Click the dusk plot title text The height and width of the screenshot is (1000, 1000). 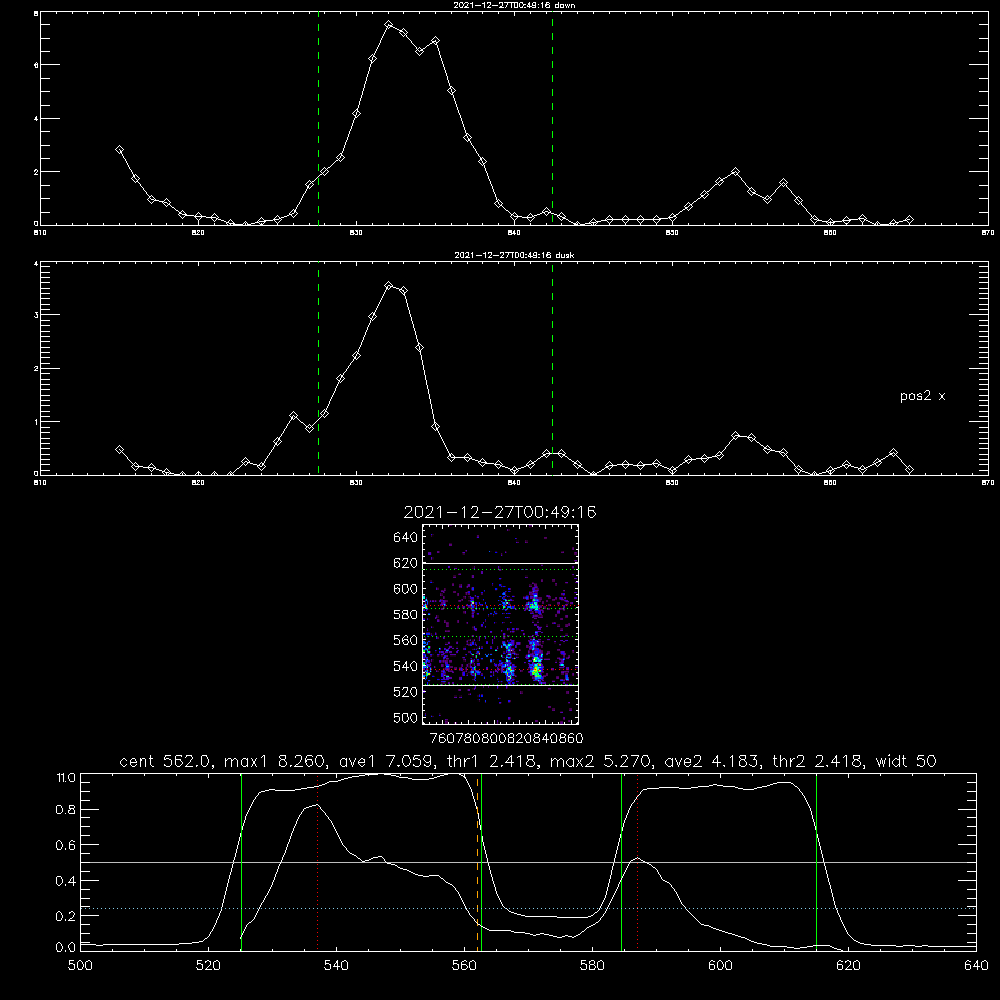click(514, 255)
